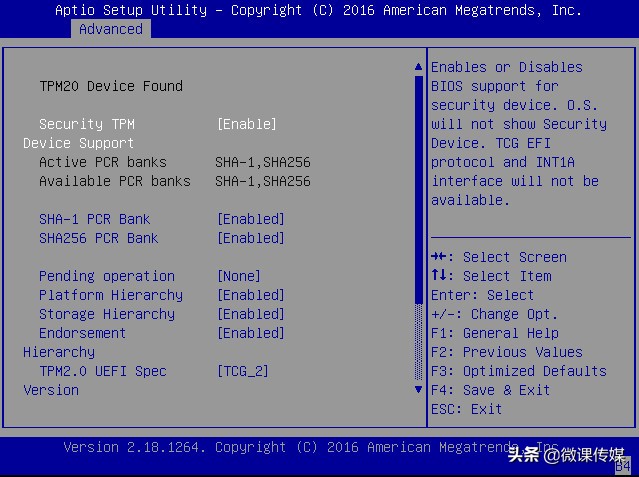Select the Pending operation setting
The width and height of the screenshot is (639, 477).
tap(107, 276)
